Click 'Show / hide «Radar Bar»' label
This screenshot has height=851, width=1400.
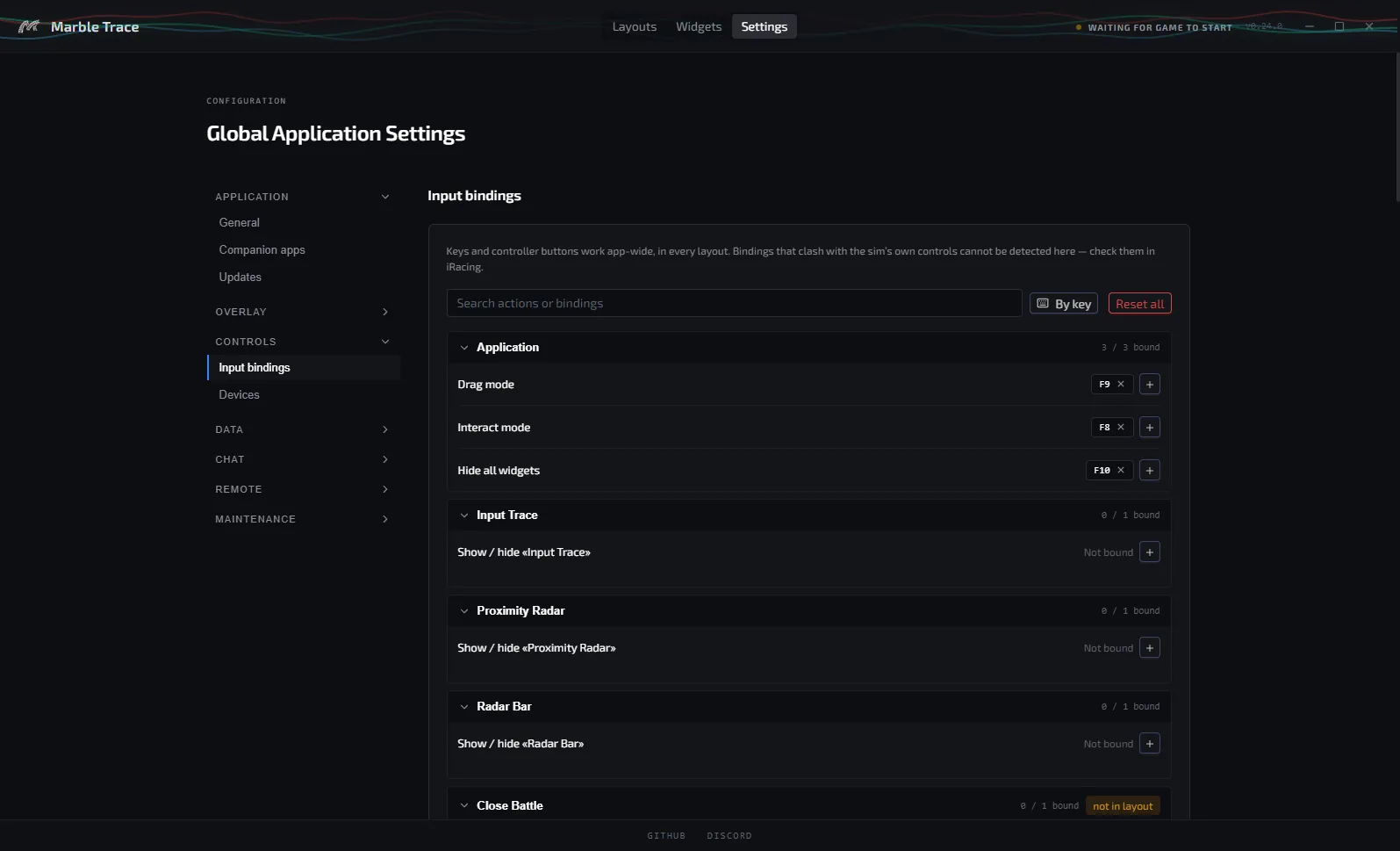coord(521,743)
